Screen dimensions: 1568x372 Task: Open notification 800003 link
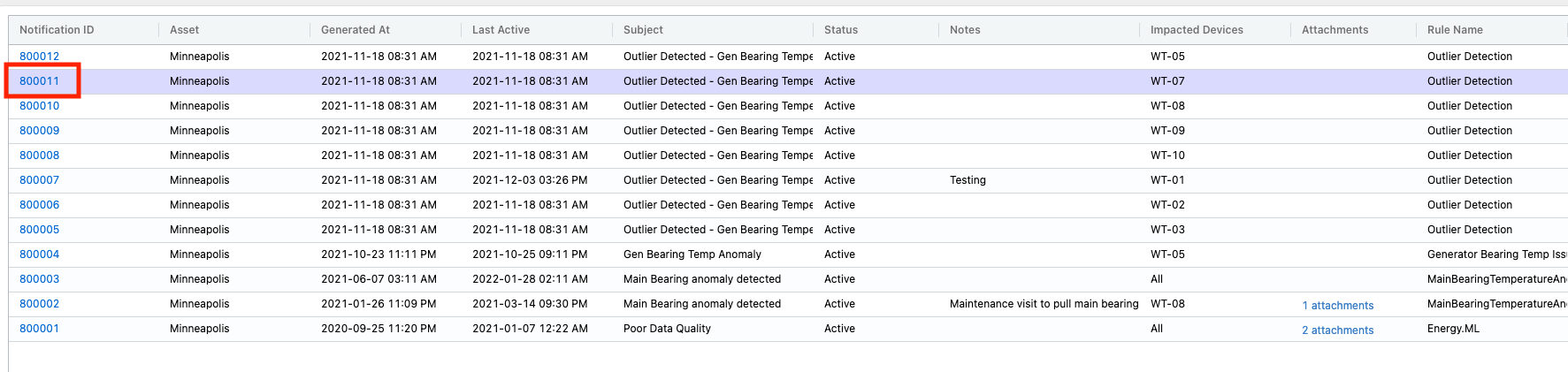[39, 279]
